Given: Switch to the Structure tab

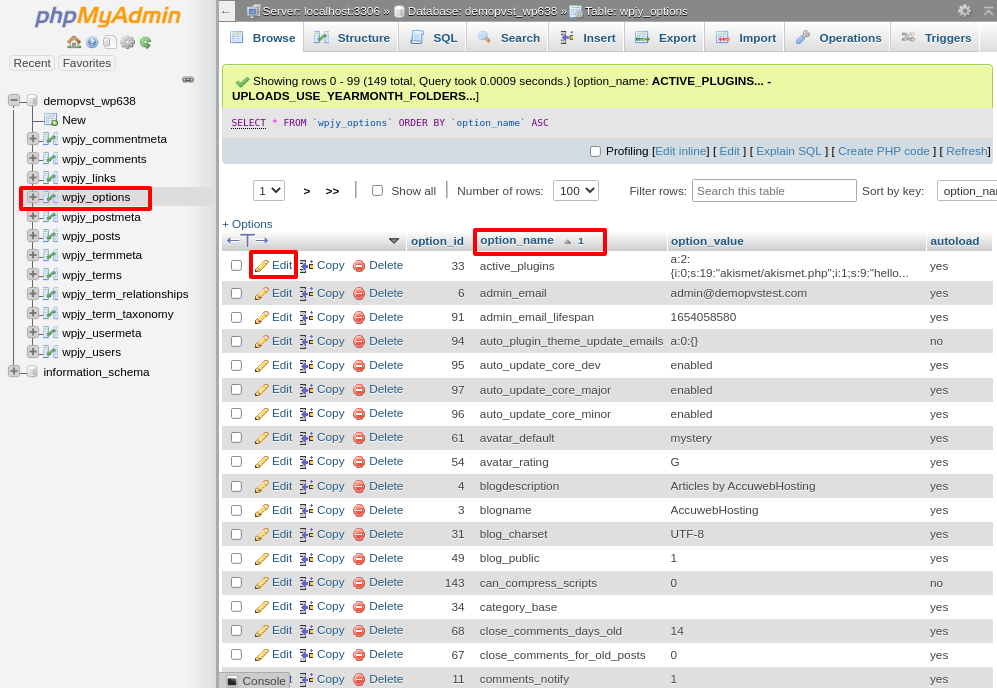Looking at the screenshot, I should tap(352, 38).
